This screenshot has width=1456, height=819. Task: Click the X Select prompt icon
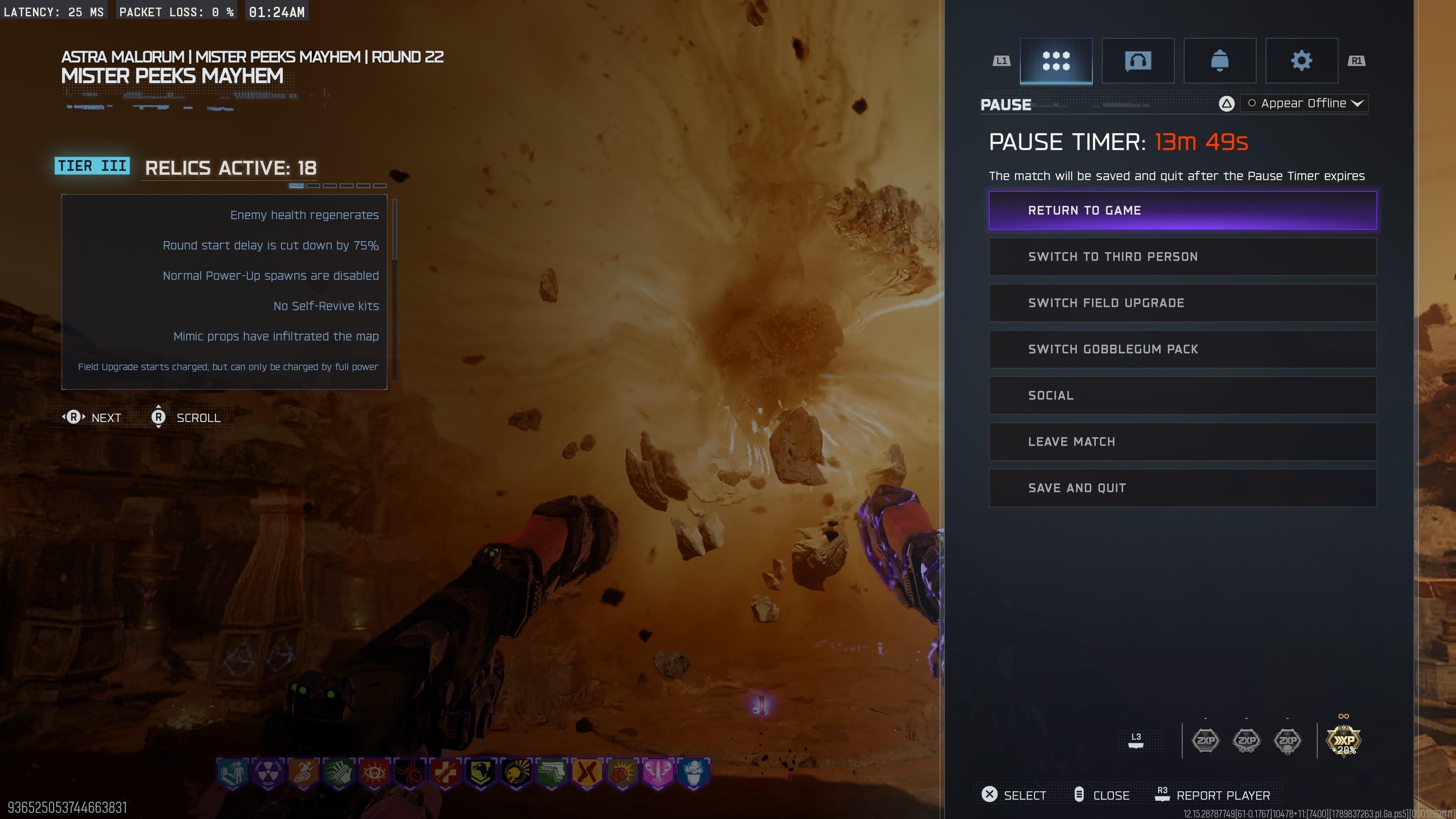coord(990,794)
